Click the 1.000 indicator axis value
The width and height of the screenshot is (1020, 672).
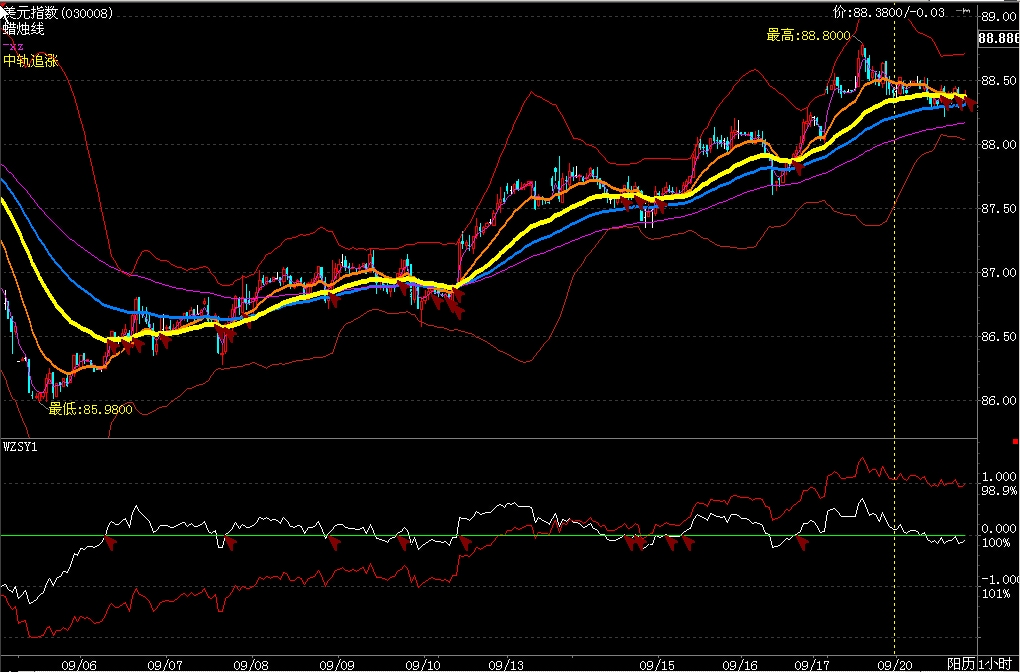1000,477
